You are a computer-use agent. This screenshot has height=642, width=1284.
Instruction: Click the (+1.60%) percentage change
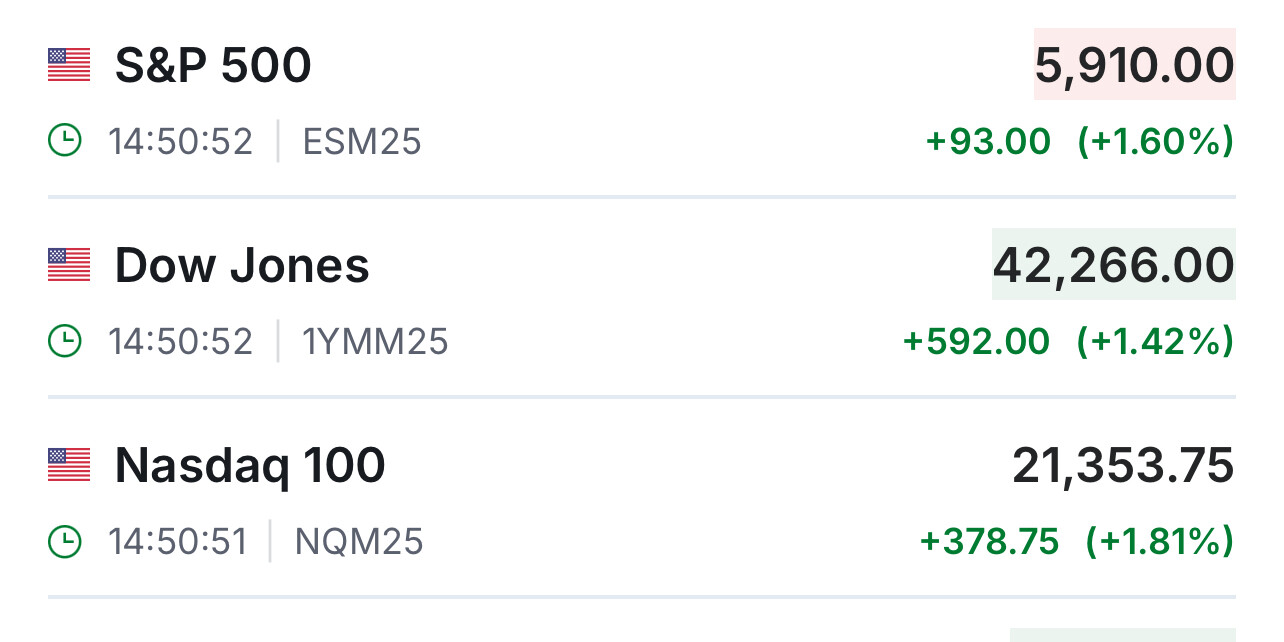pos(1155,141)
